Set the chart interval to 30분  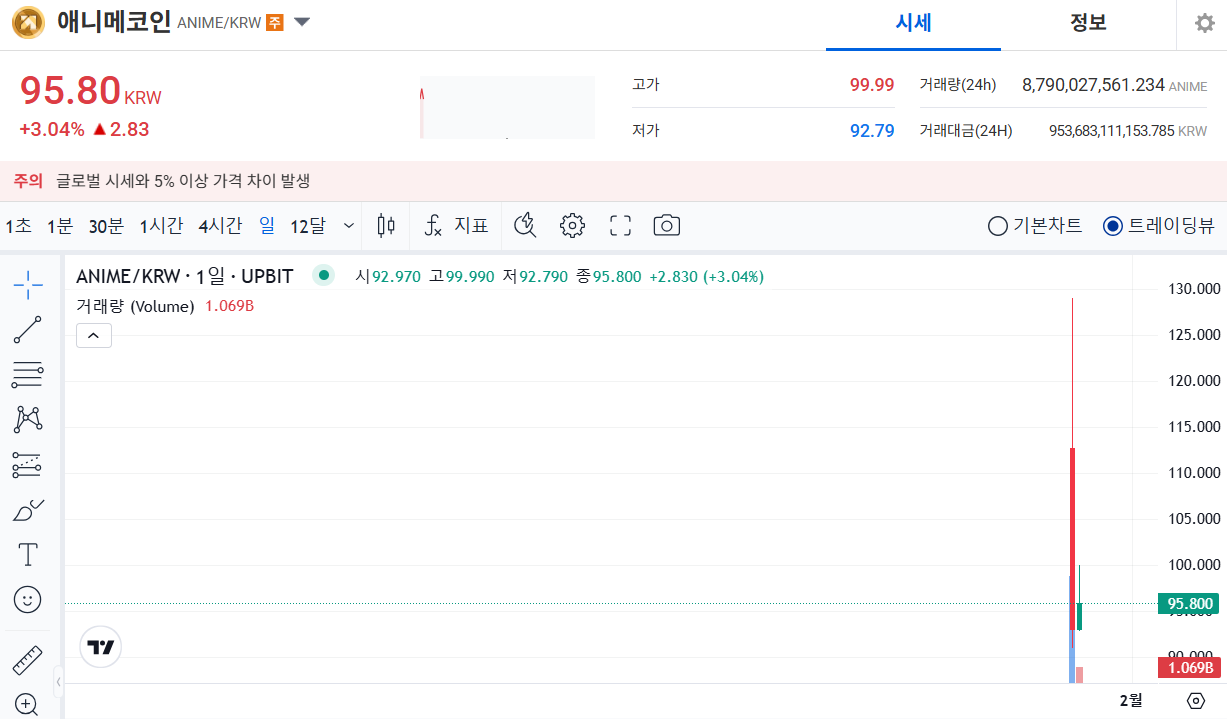[106, 226]
